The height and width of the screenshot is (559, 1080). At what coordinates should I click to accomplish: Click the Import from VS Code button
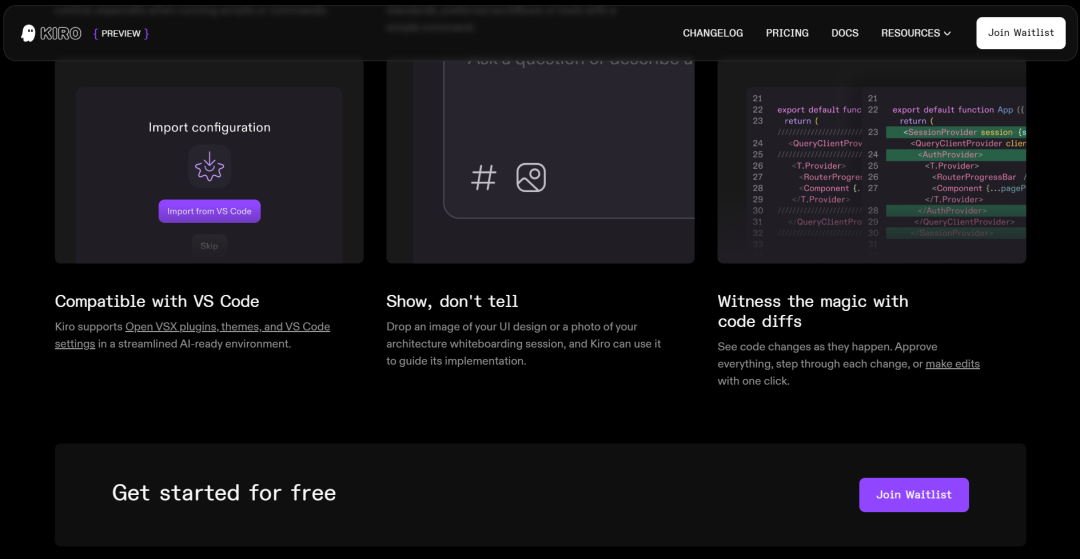(209, 211)
